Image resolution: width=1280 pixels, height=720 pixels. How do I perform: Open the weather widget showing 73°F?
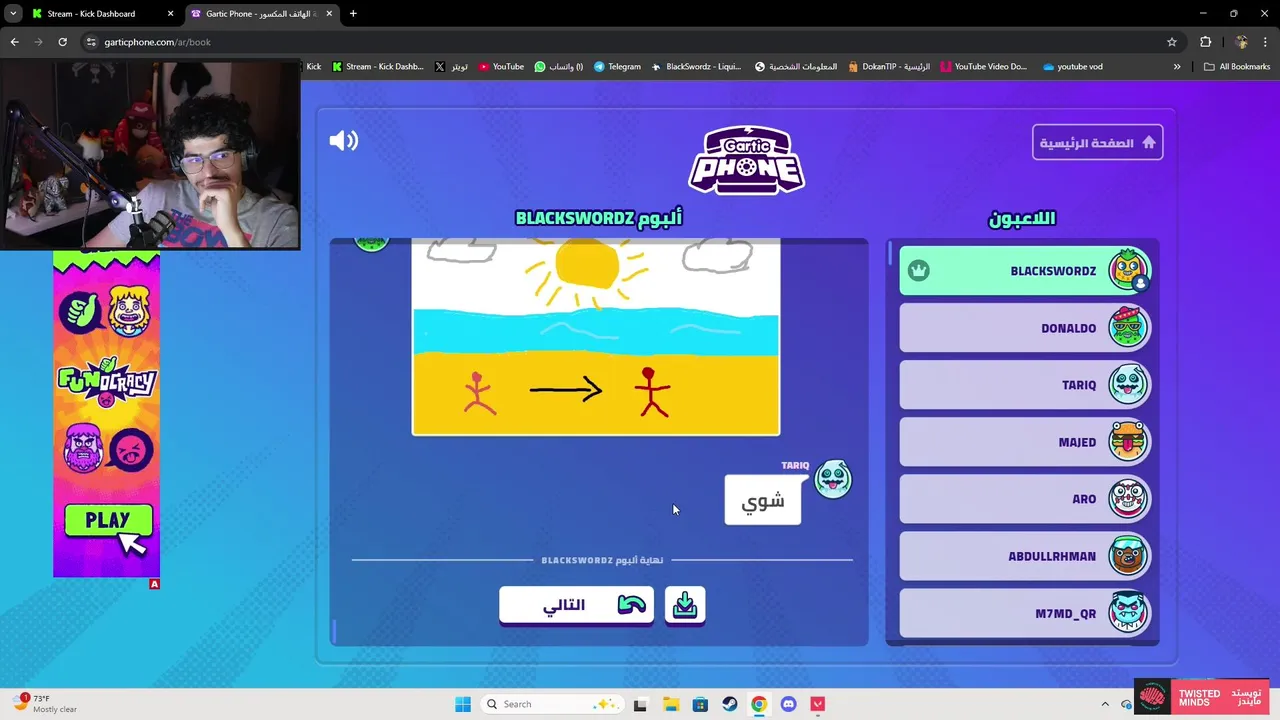tap(45, 704)
